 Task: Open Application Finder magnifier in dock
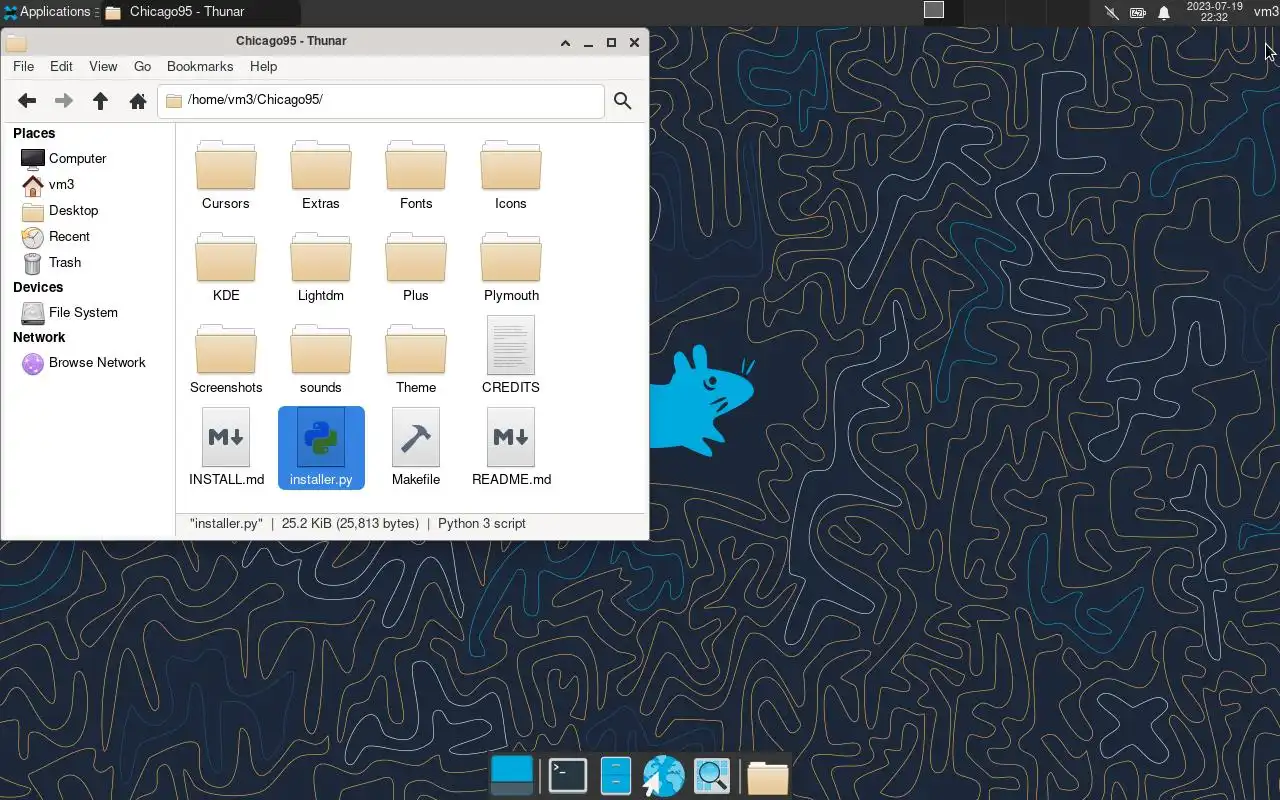(x=712, y=775)
